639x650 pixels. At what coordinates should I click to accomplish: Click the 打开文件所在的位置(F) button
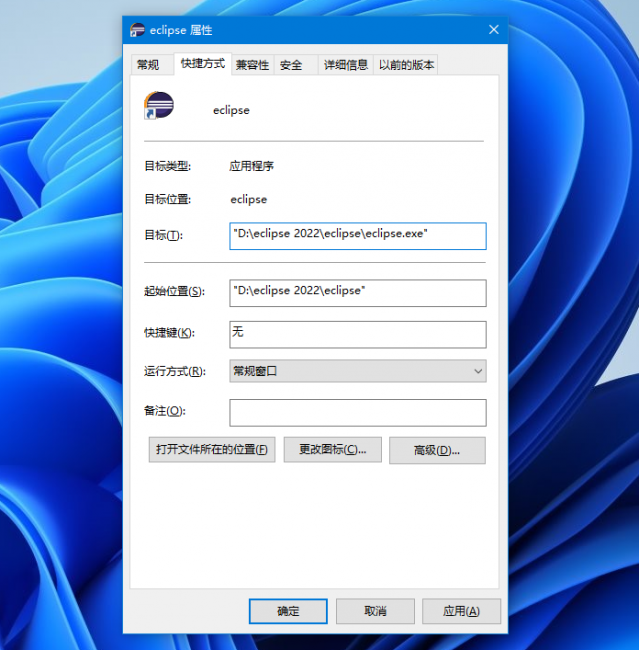[x=212, y=449]
